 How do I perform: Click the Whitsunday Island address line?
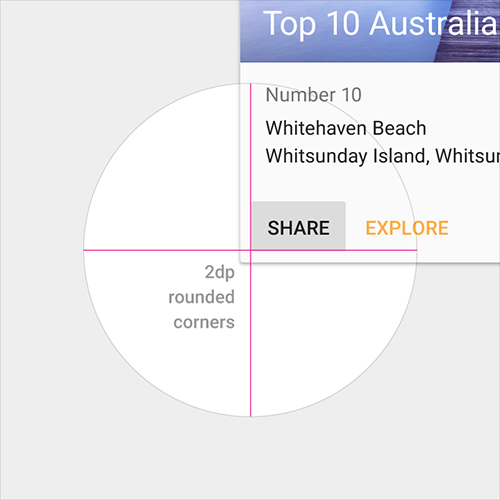click(x=383, y=156)
